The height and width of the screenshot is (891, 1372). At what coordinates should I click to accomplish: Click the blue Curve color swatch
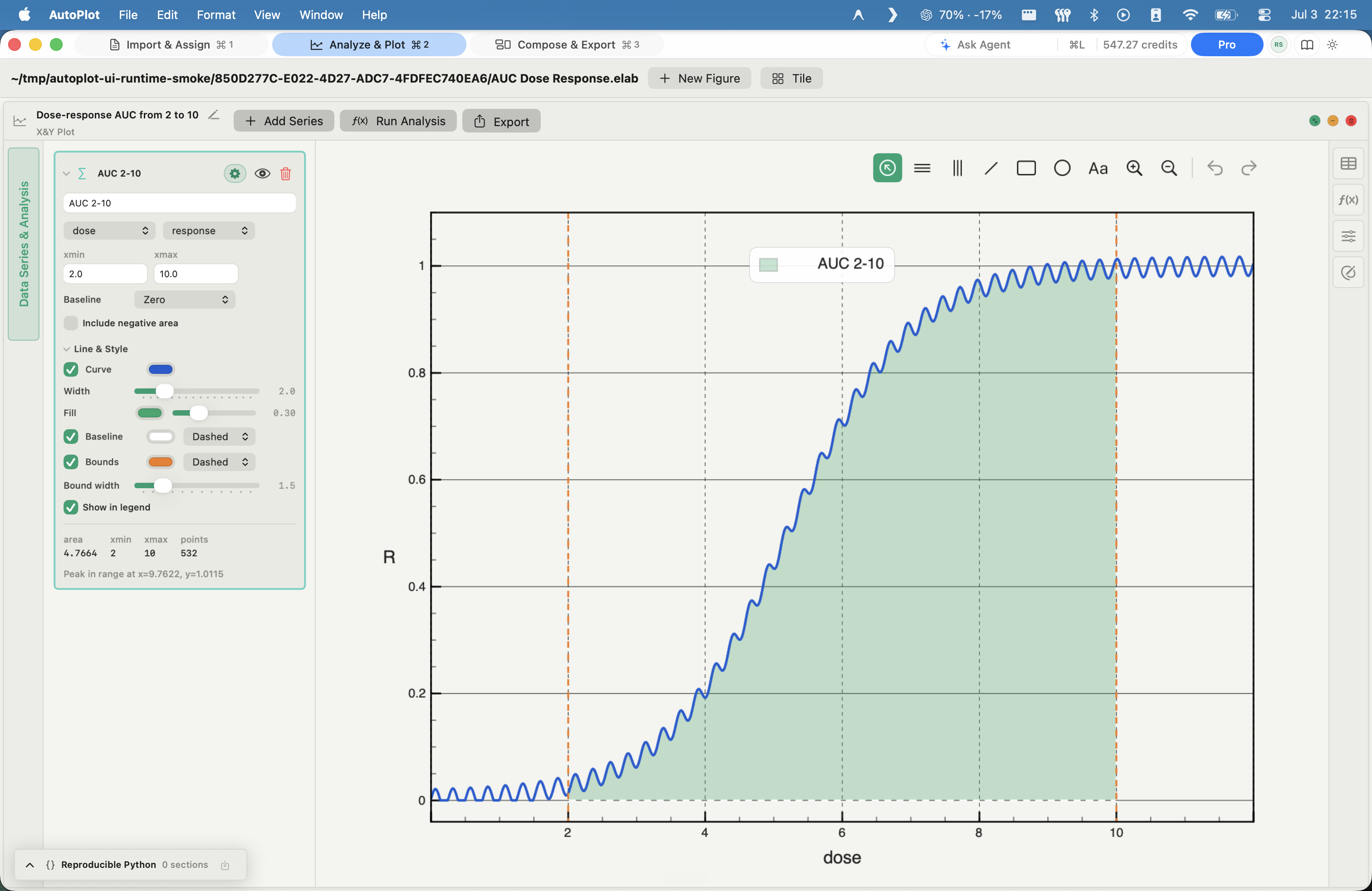click(x=161, y=369)
